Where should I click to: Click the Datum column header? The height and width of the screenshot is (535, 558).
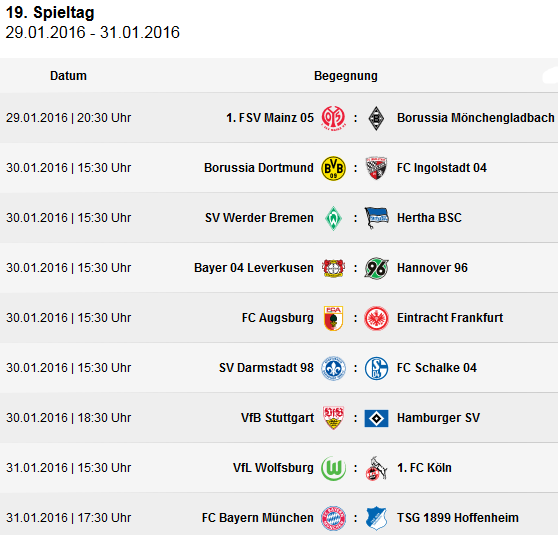[68, 76]
